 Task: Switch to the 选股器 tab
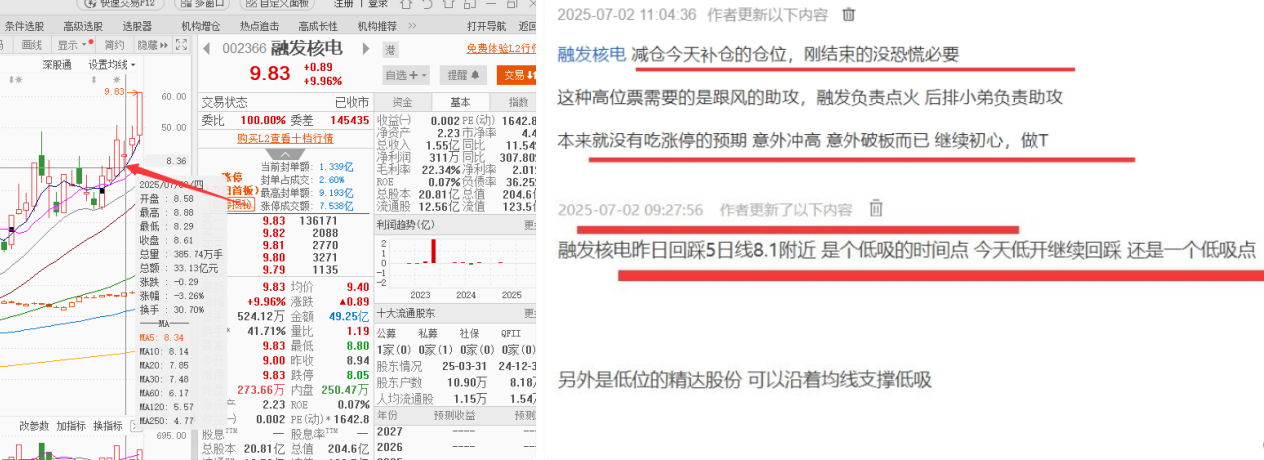click(137, 25)
